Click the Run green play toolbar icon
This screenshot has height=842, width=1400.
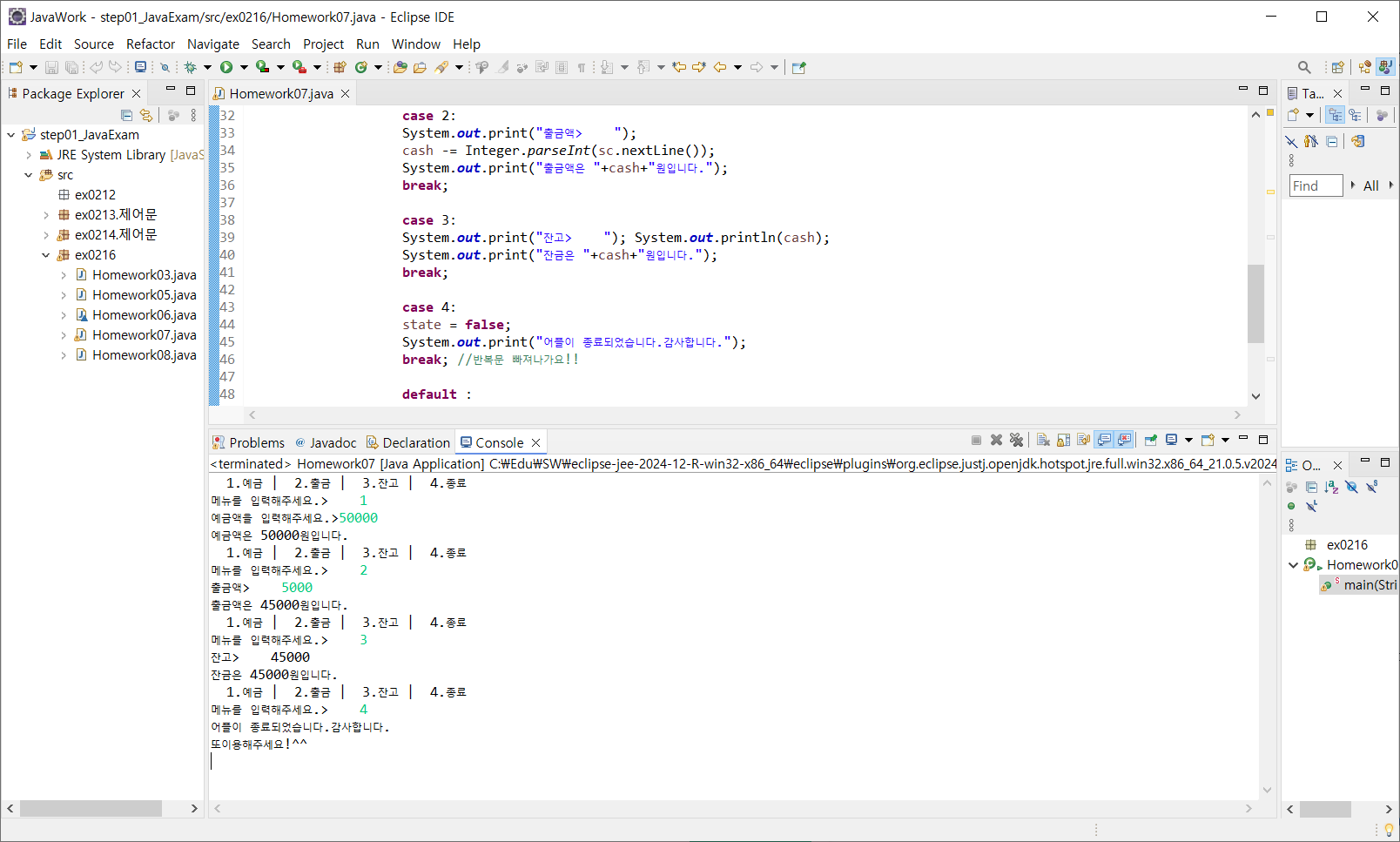(x=226, y=67)
